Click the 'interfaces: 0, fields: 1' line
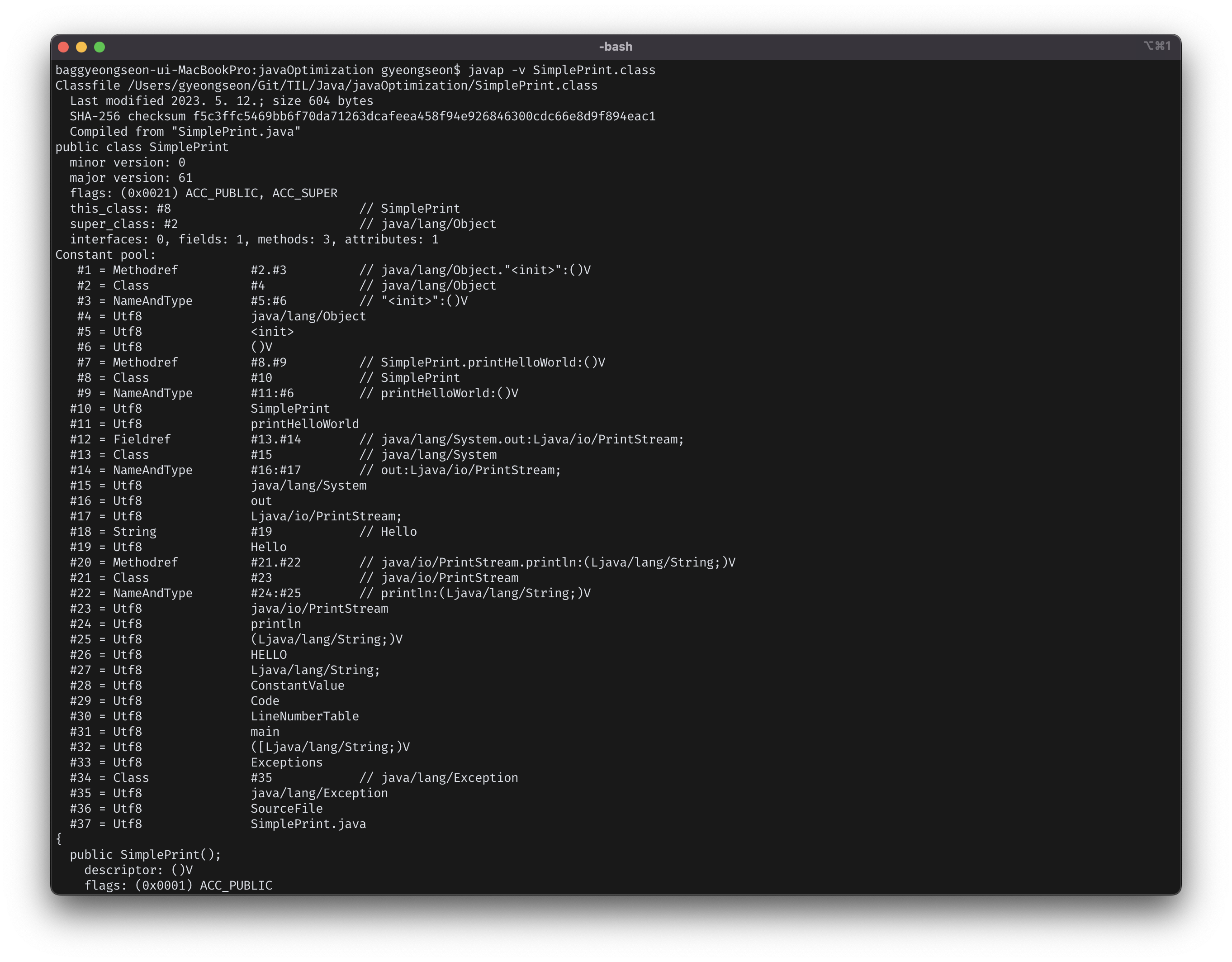Viewport: 1232px width, 962px height. click(254, 239)
